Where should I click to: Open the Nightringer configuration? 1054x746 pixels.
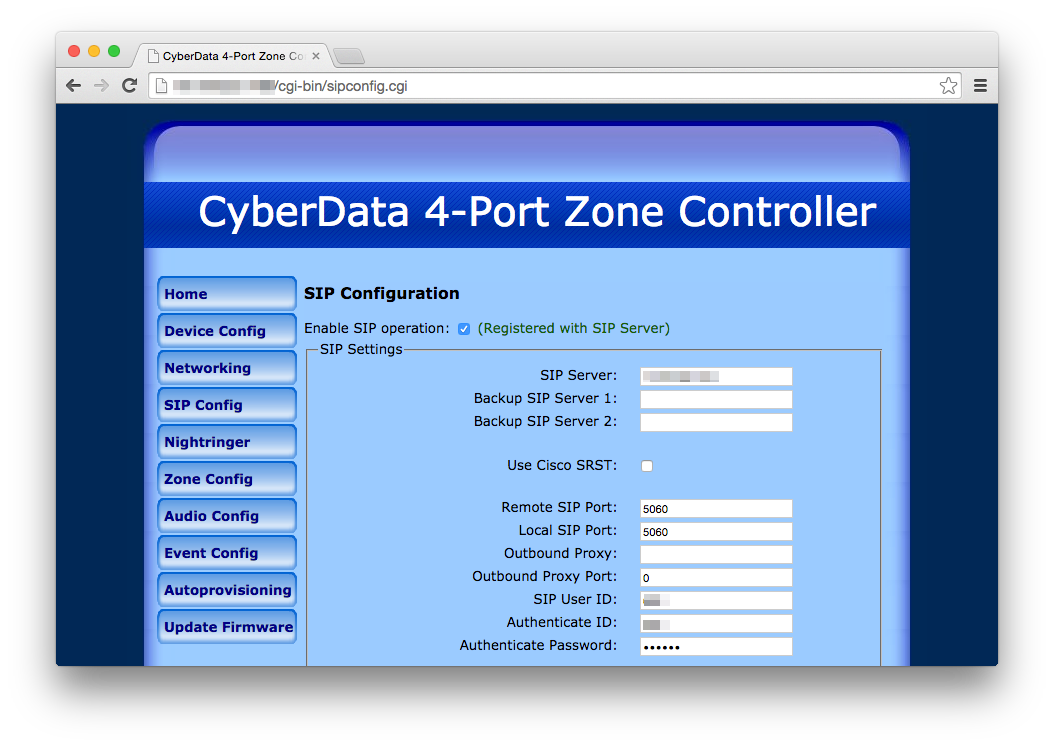tap(226, 441)
